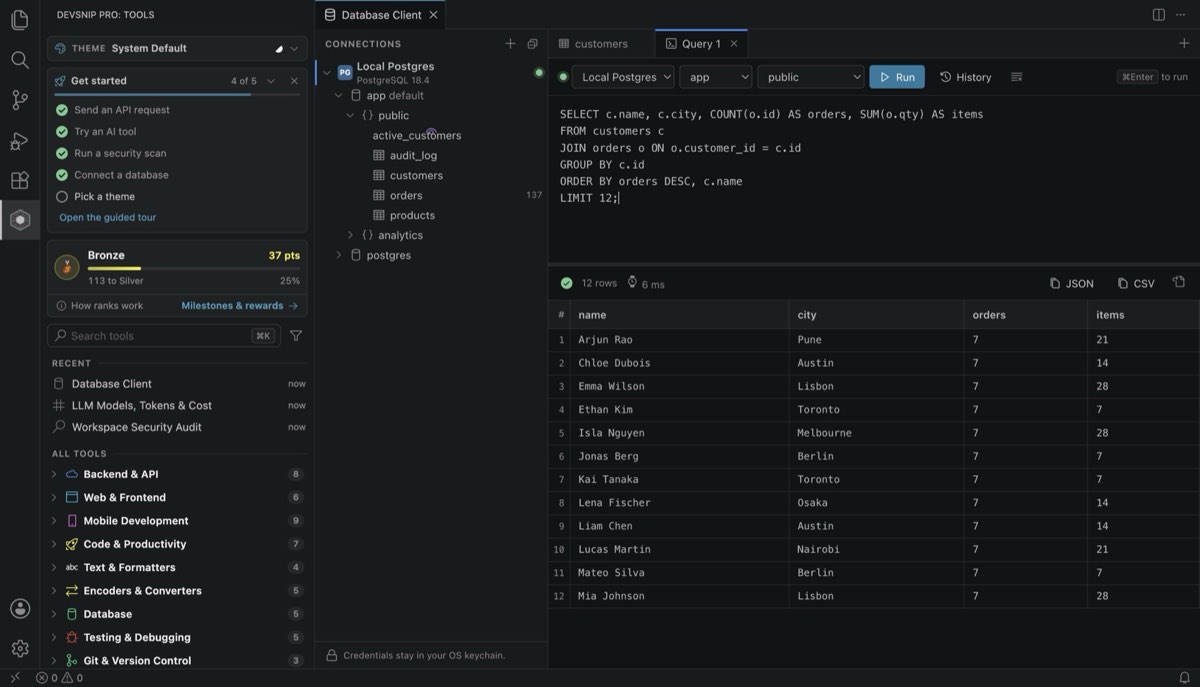Run the query with Run button
This screenshot has width=1200, height=687.
[897, 77]
